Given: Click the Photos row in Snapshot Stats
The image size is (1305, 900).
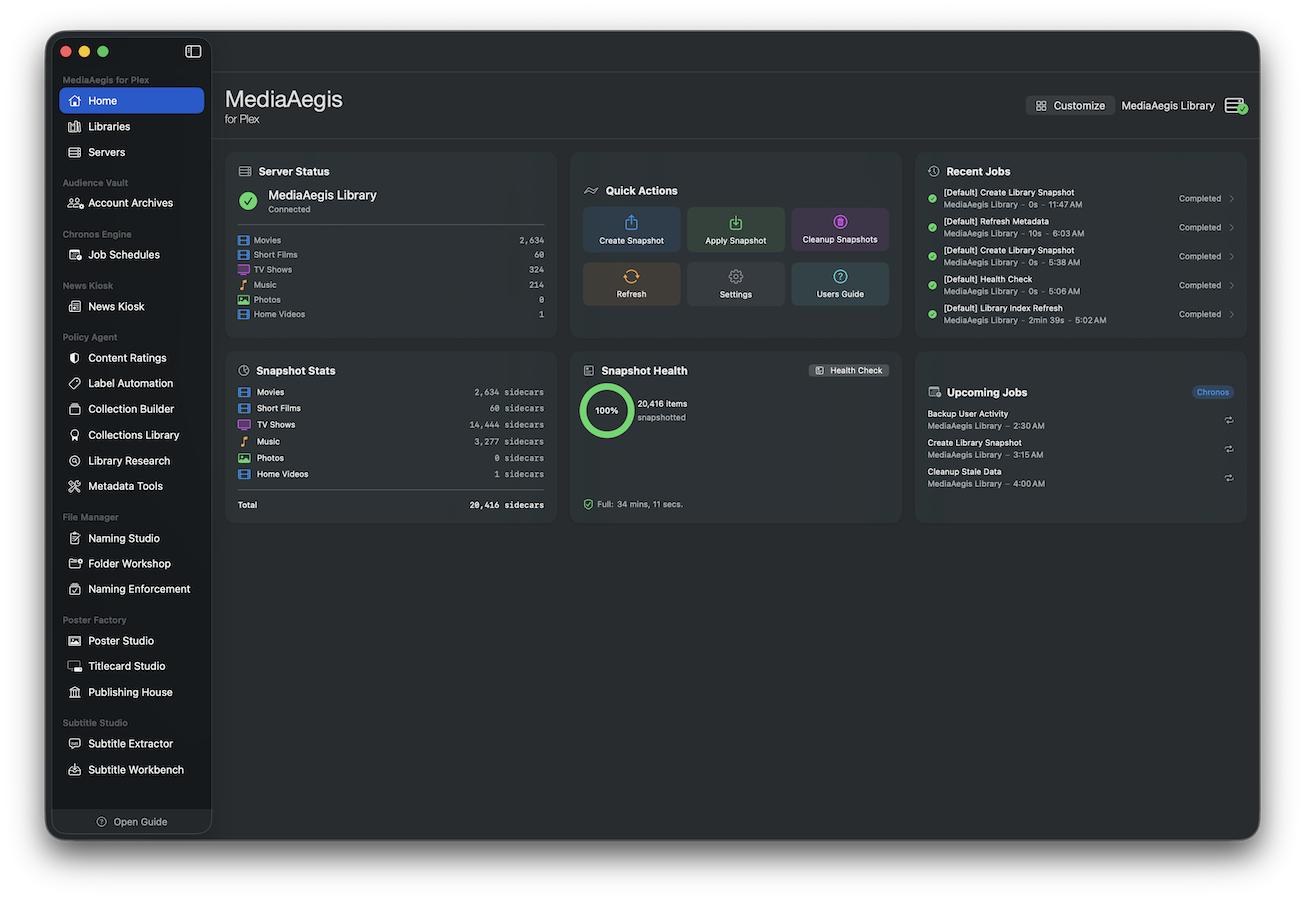Looking at the screenshot, I should pos(391,458).
